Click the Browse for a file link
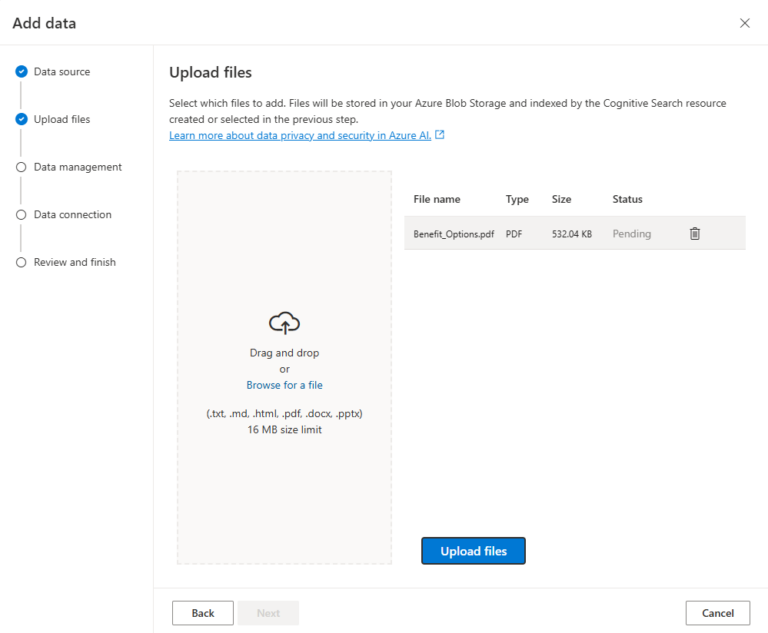Screen dimensions: 768x633 (284, 385)
